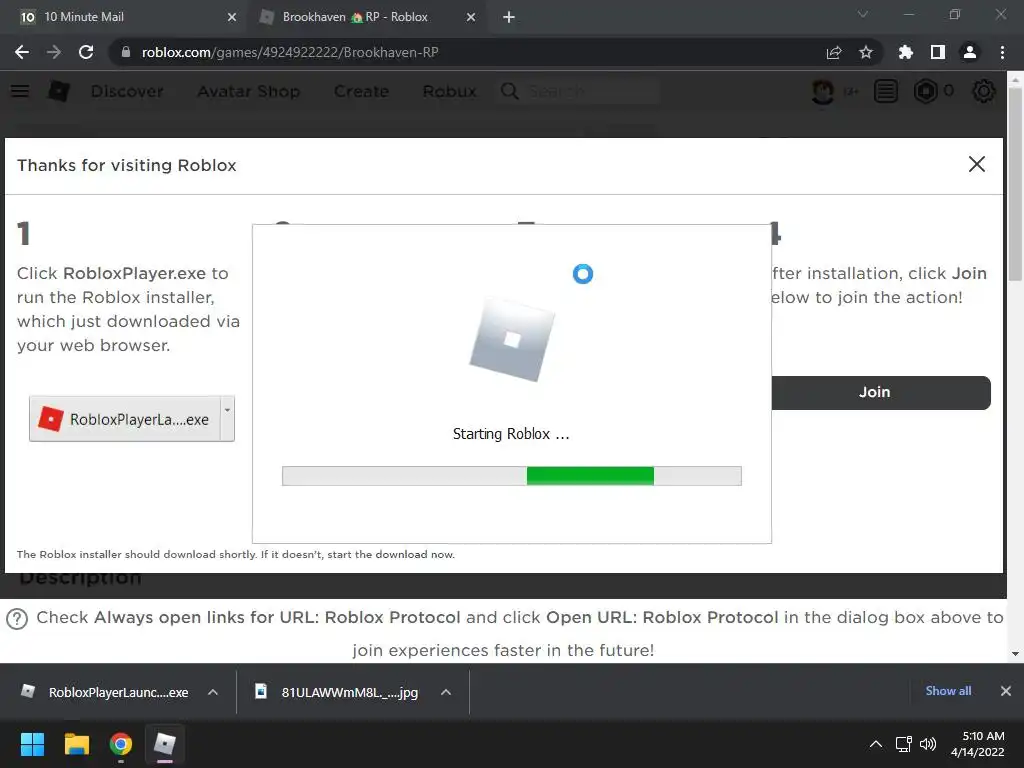The image size is (1024, 768).
Task: Close the Thanks for visiting Roblox dialog
Action: coord(976,164)
